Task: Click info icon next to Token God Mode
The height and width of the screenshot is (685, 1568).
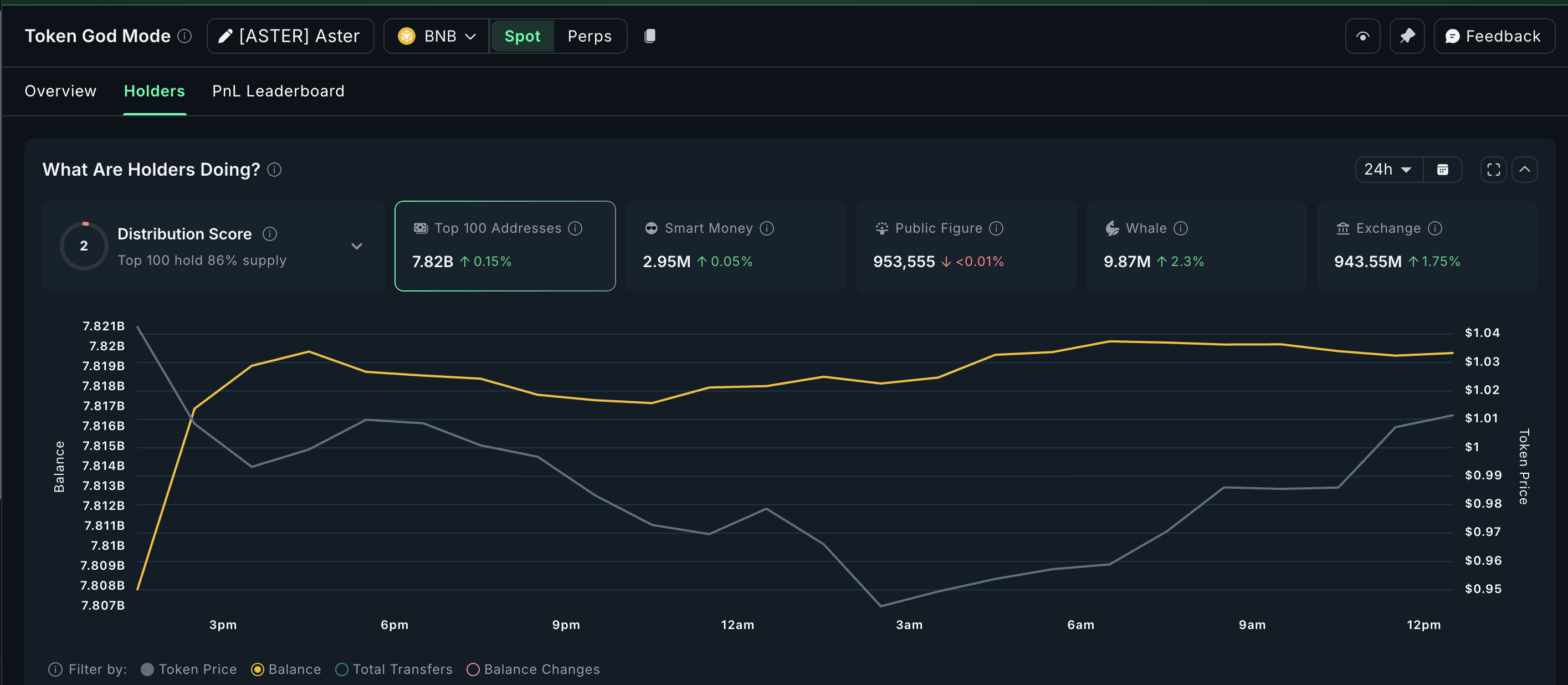Action: [x=185, y=37]
